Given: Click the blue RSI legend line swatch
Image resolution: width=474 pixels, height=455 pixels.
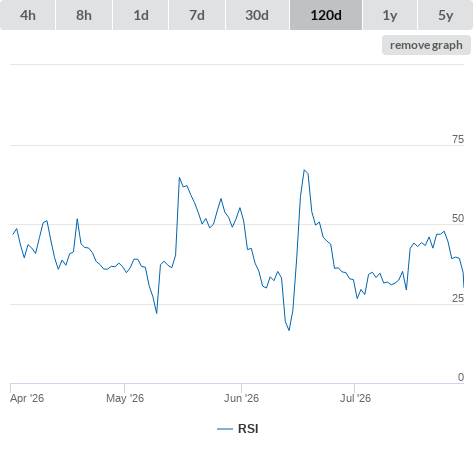Looking at the screenshot, I should click(225, 429).
